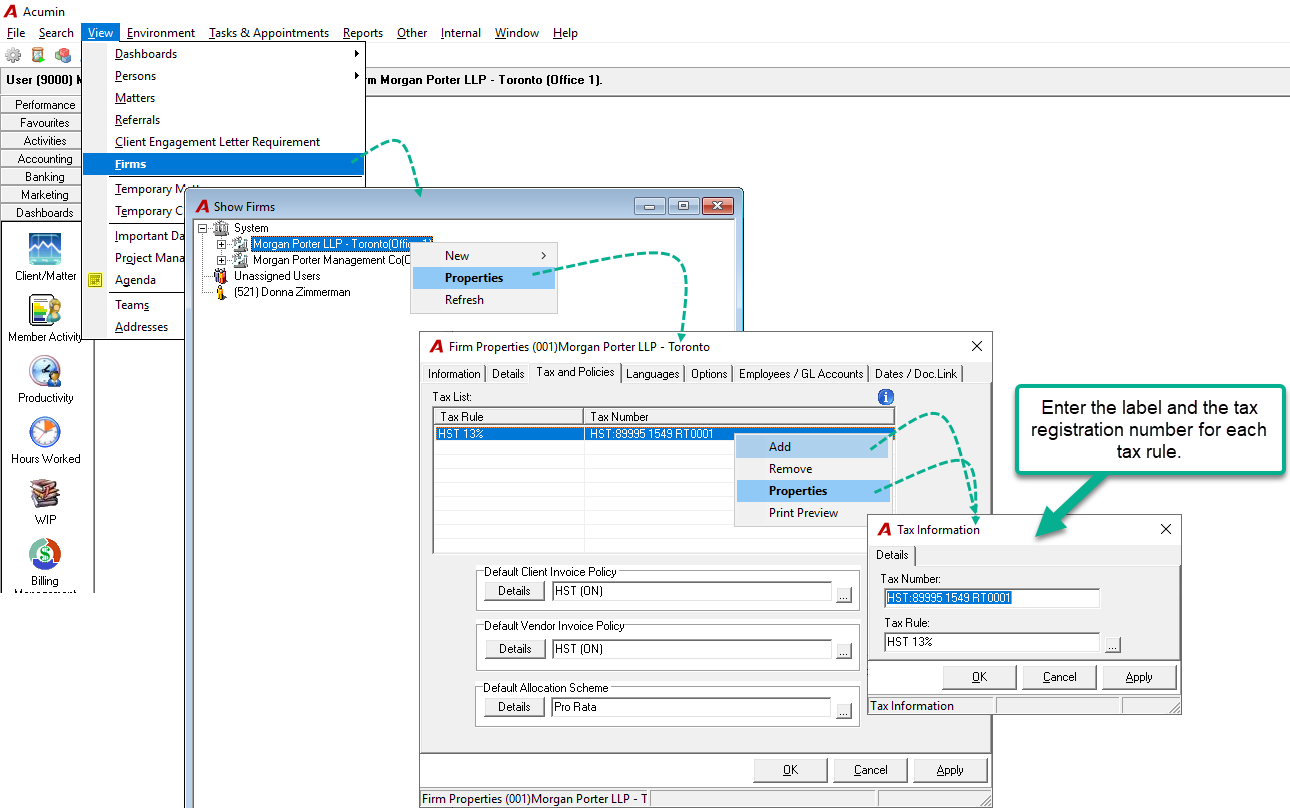Select Print Preview in the tax list menu
Screen dimensions: 1290x808
tap(812, 513)
